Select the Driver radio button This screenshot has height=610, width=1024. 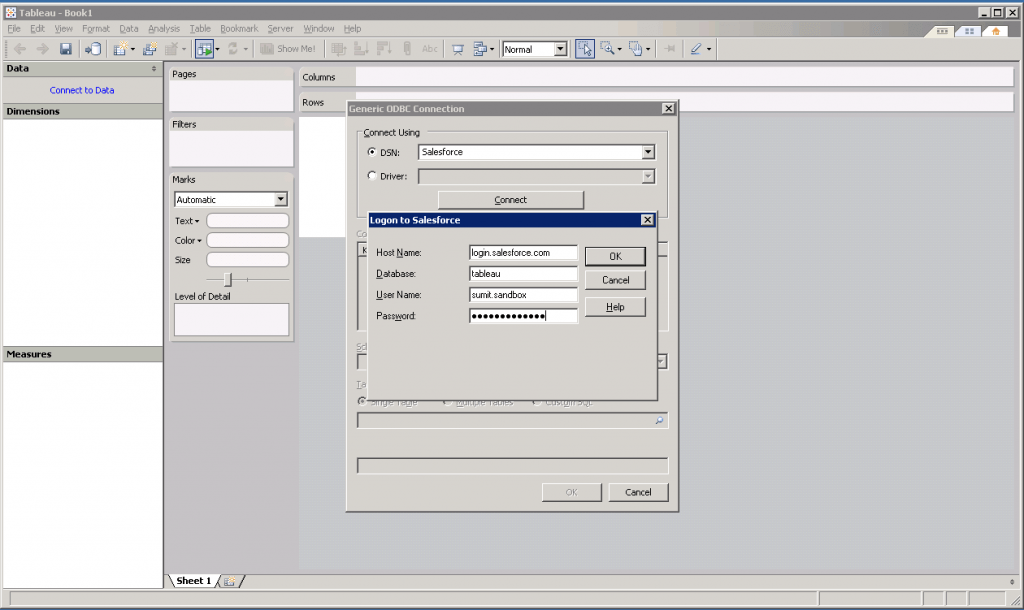tap(373, 176)
